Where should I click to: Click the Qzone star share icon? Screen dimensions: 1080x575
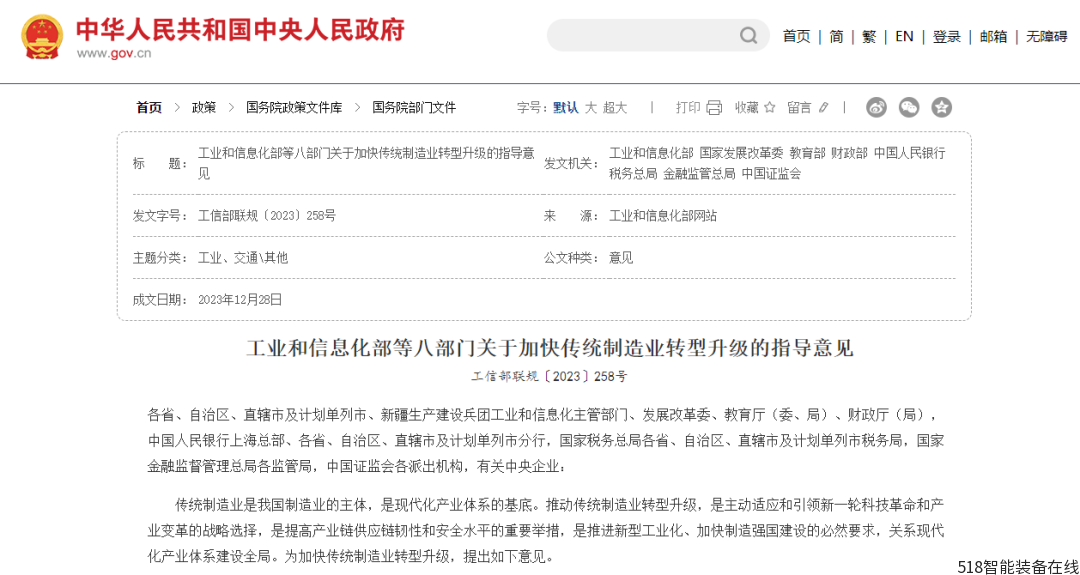tap(941, 107)
